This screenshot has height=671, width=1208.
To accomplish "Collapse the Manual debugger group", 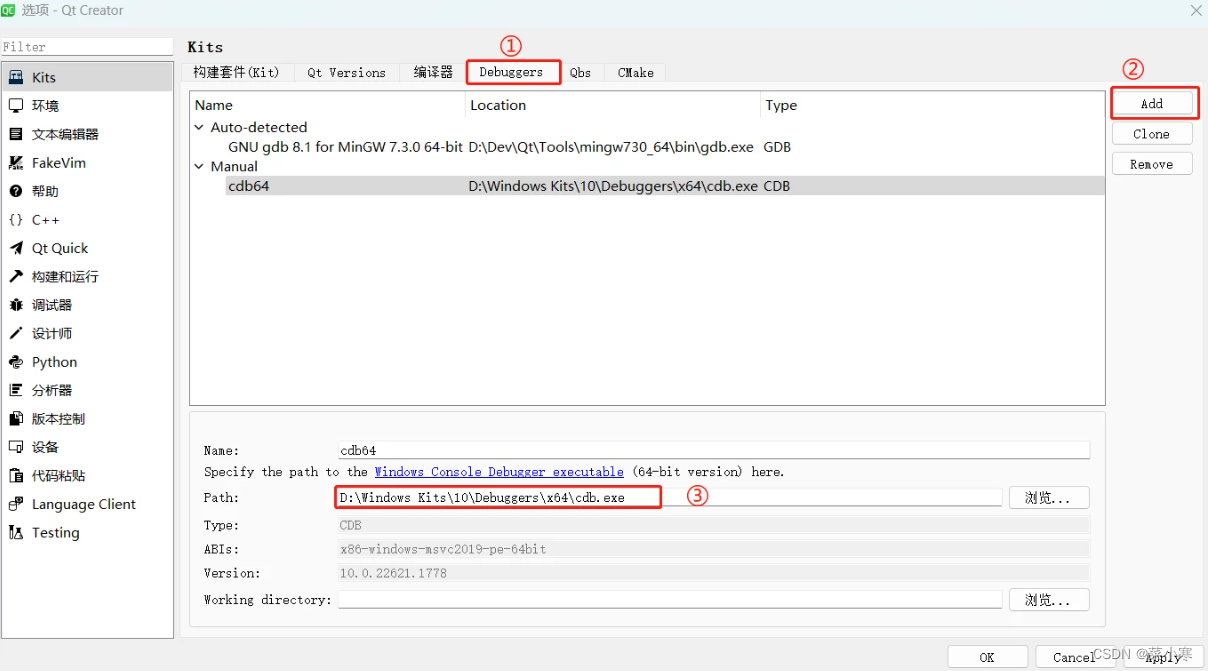I will pos(198,166).
